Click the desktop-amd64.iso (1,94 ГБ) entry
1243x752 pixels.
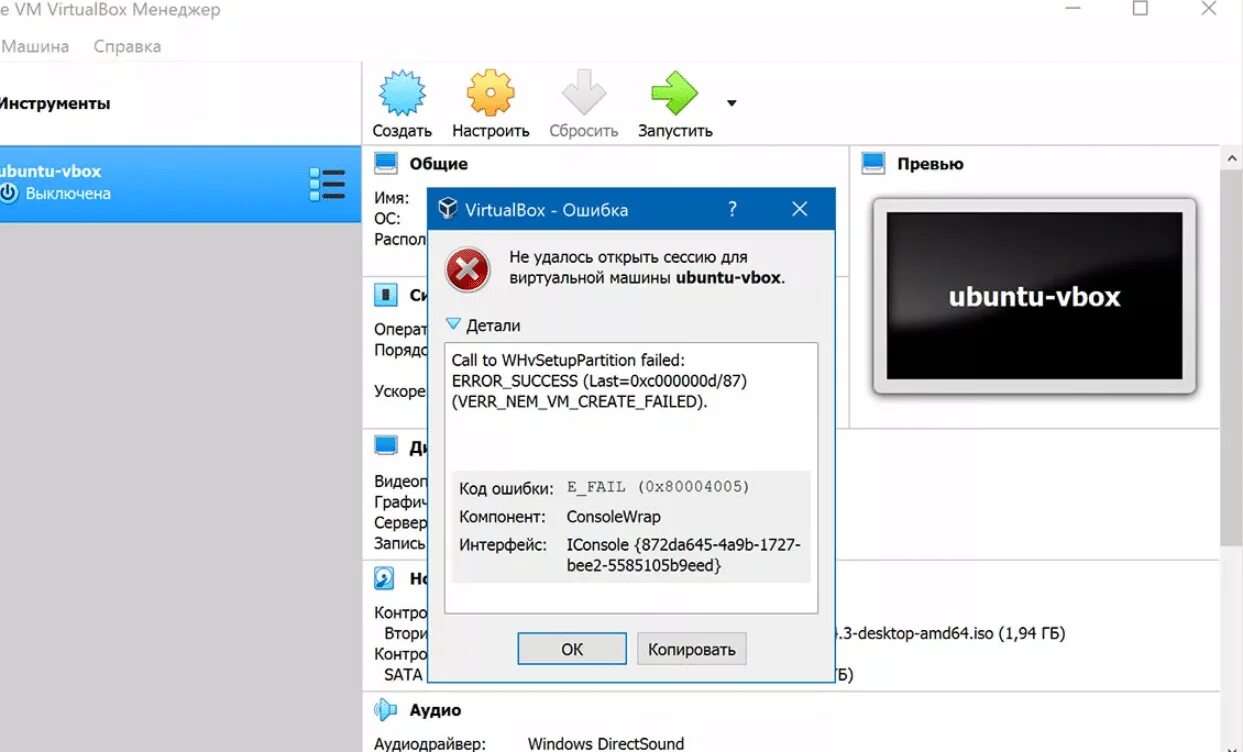950,633
